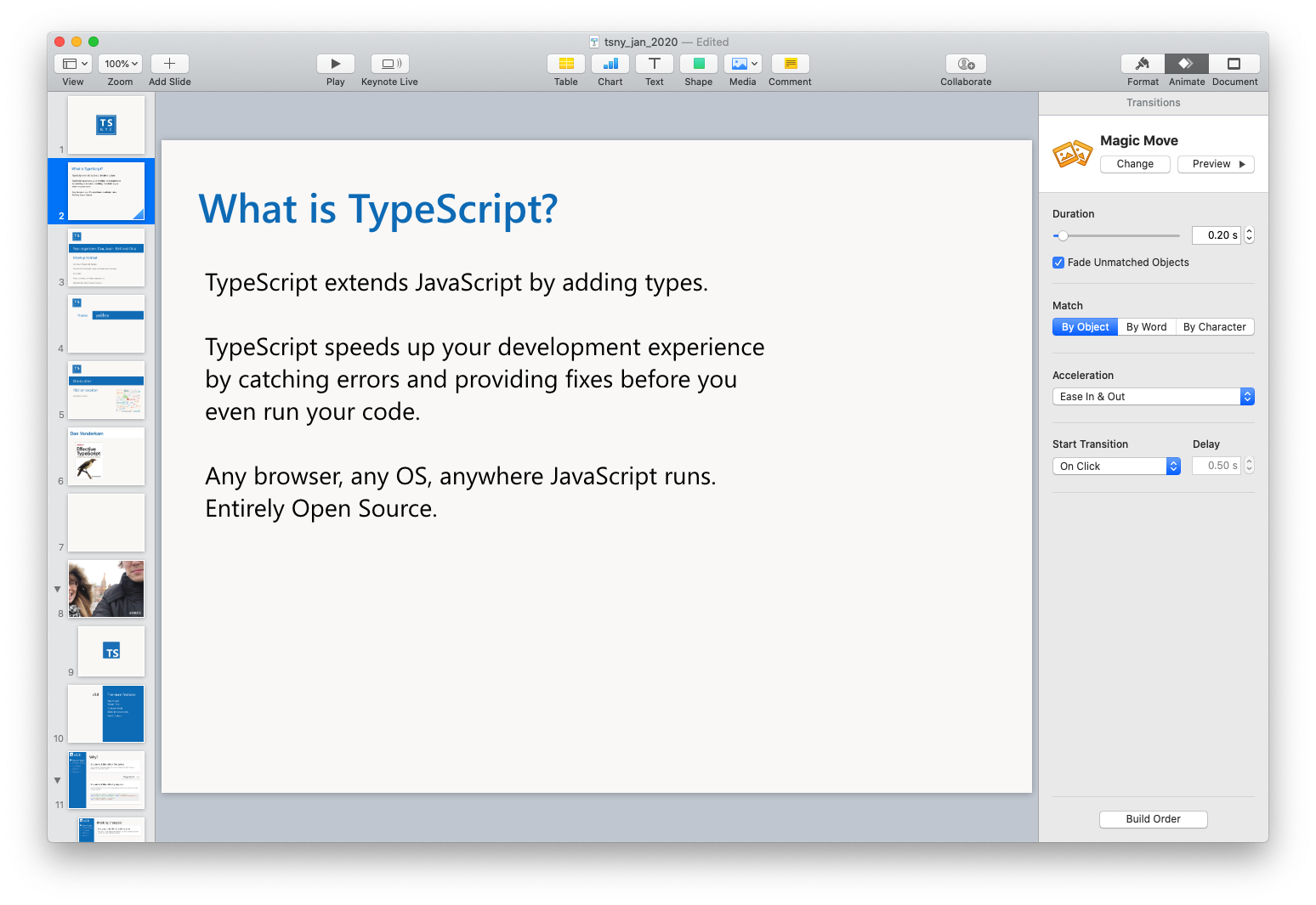Screen dimensions: 1316x905
Task: Select blank slide 7 thumbnail
Action: 106,523
